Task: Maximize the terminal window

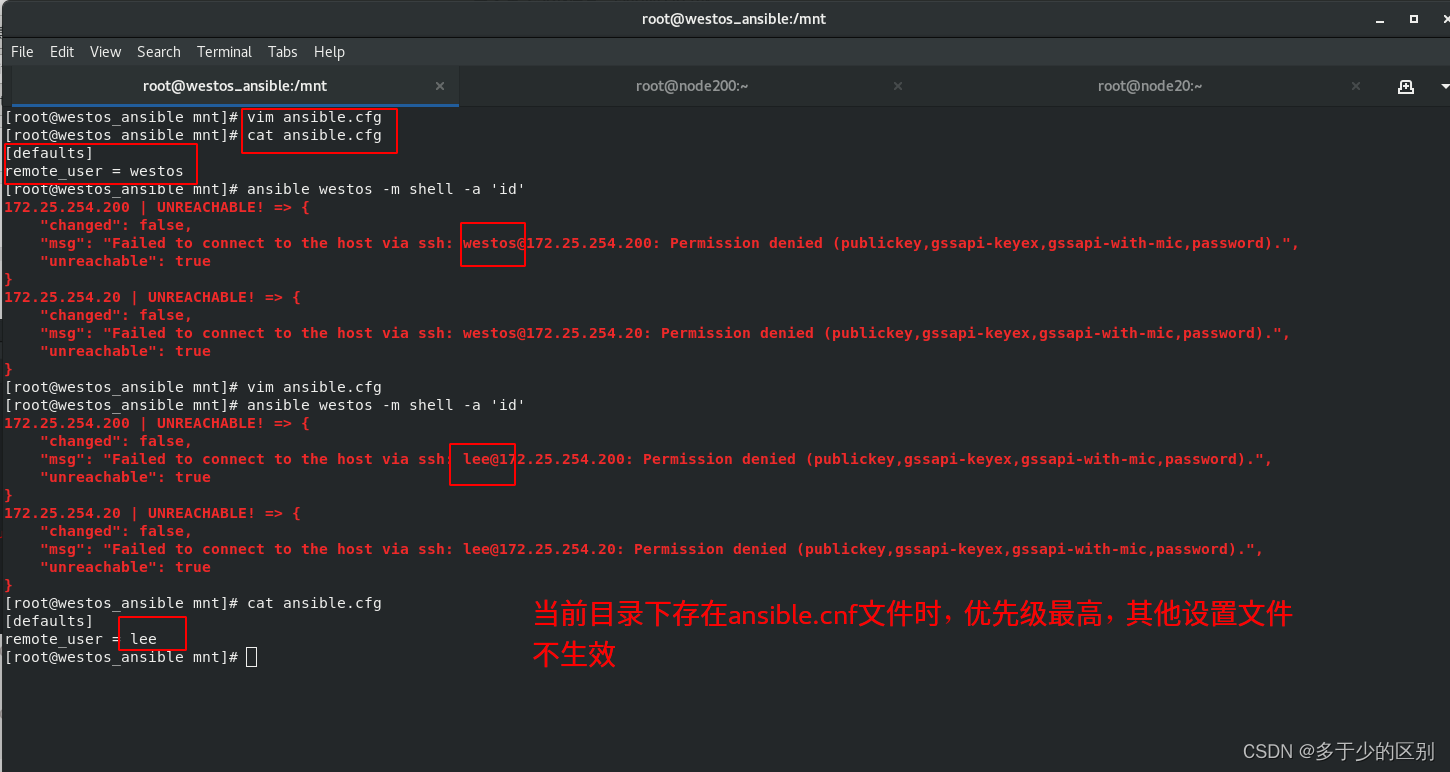Action: (1413, 18)
